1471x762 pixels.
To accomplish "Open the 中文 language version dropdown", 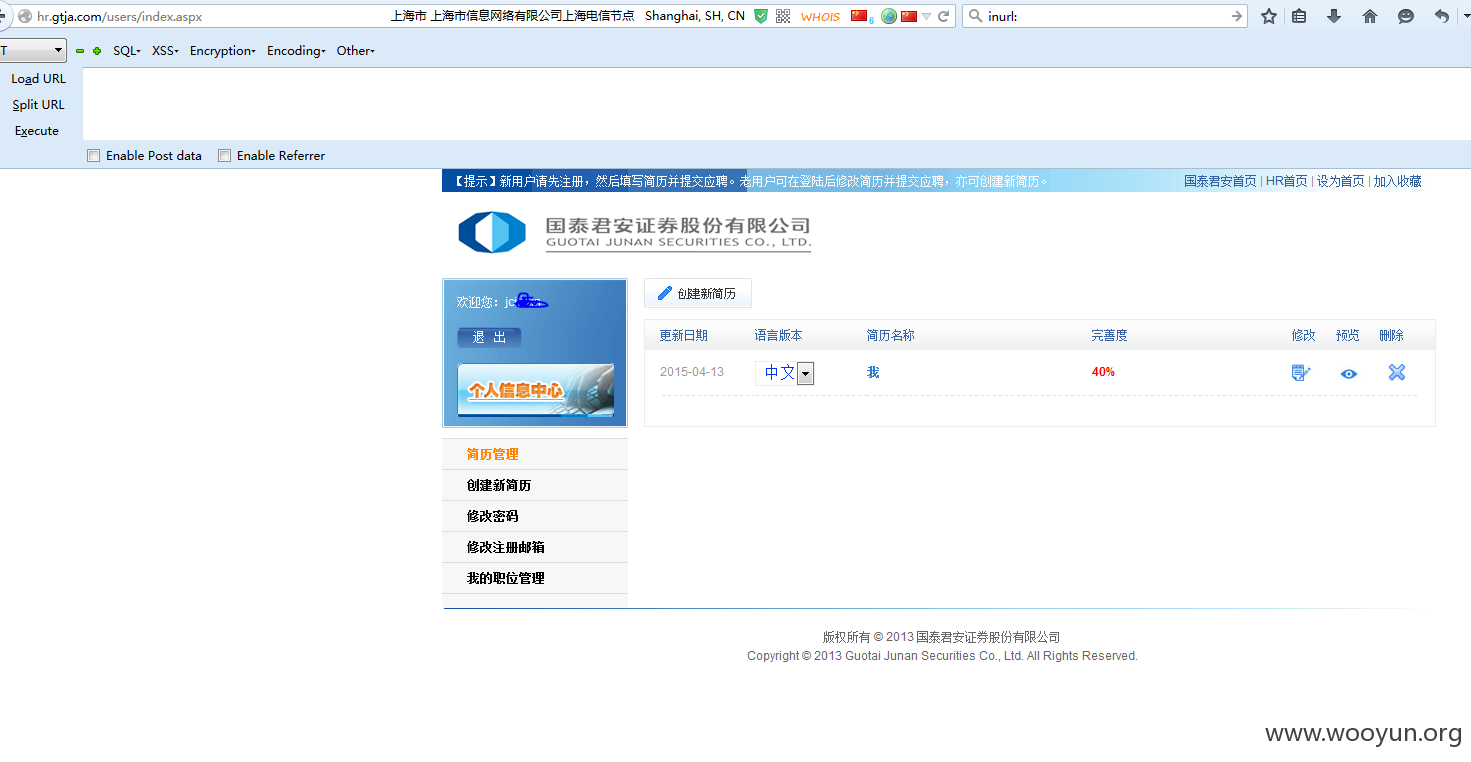I will (x=784, y=373).
